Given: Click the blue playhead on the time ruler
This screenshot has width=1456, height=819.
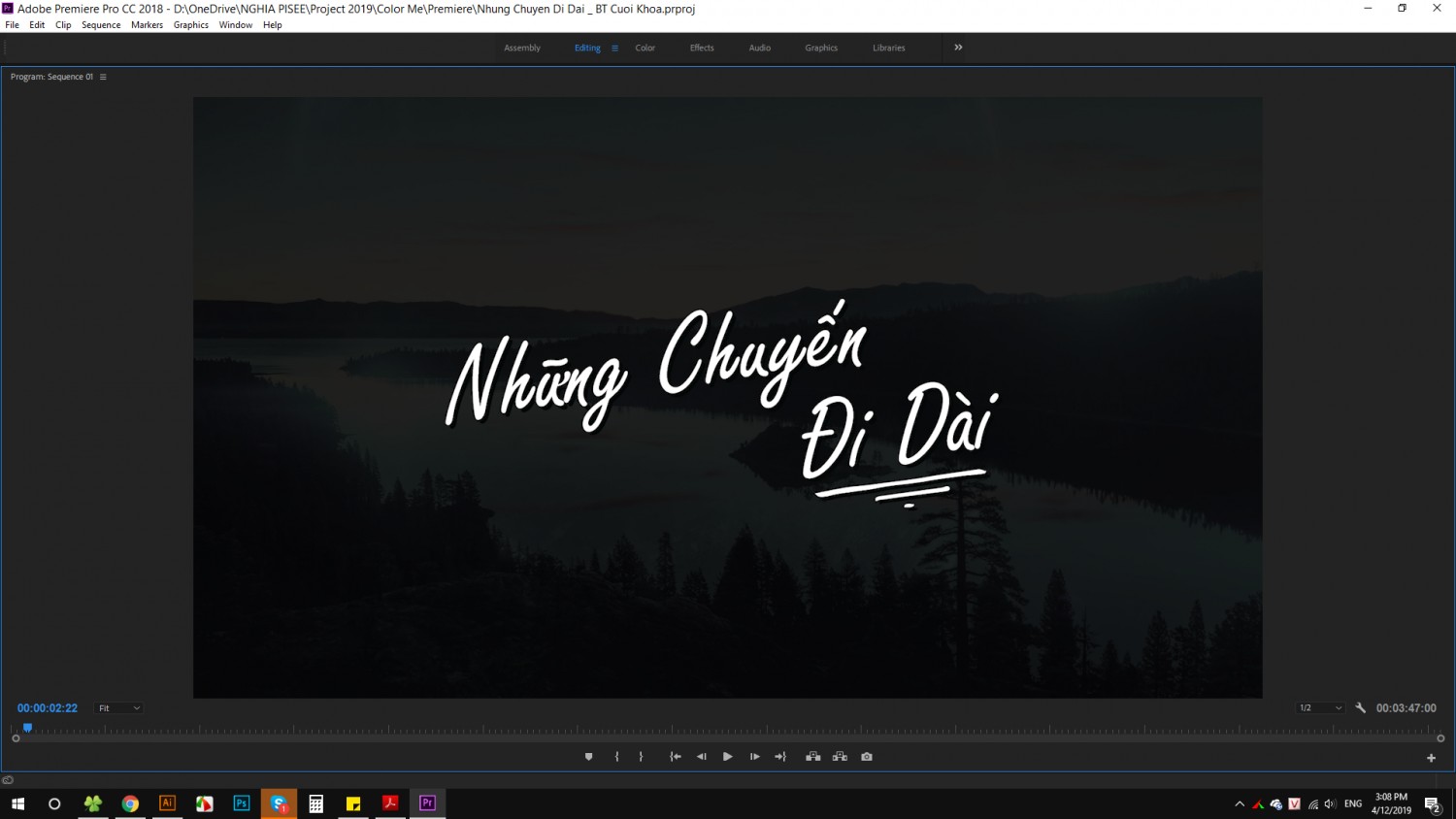Looking at the screenshot, I should pos(28,727).
